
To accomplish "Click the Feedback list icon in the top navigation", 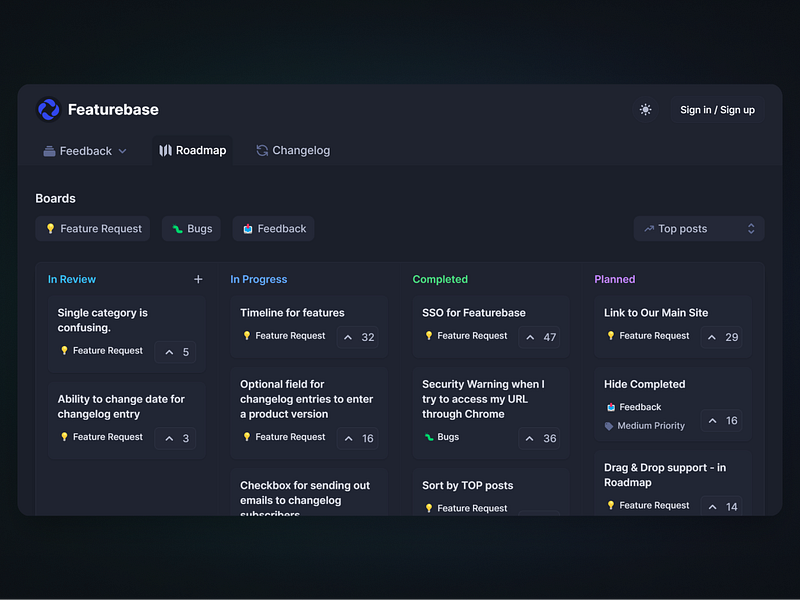I will (x=48, y=150).
